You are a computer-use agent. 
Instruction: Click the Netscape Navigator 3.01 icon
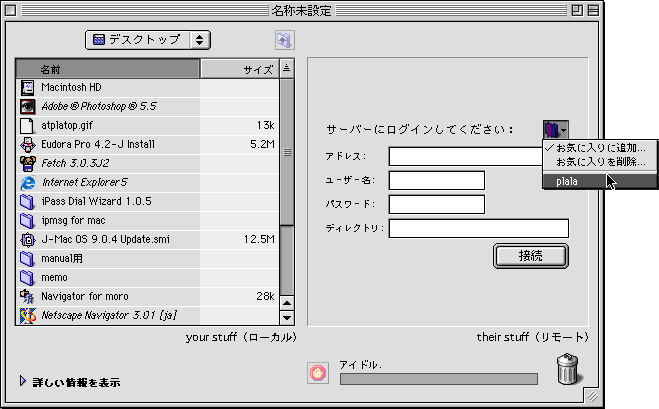point(28,316)
